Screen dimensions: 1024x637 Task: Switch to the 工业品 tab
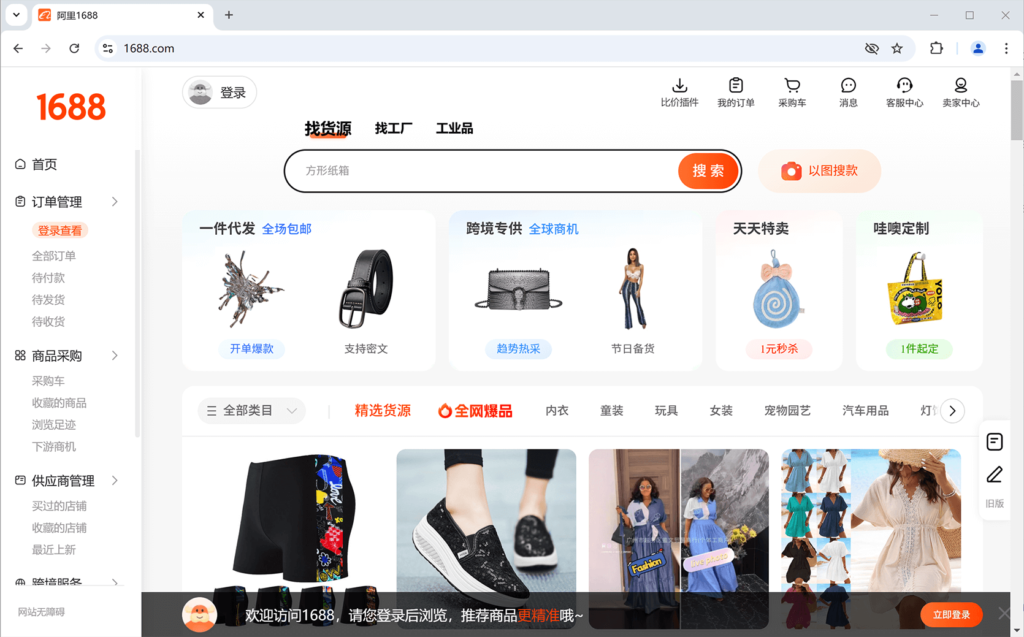(x=454, y=128)
